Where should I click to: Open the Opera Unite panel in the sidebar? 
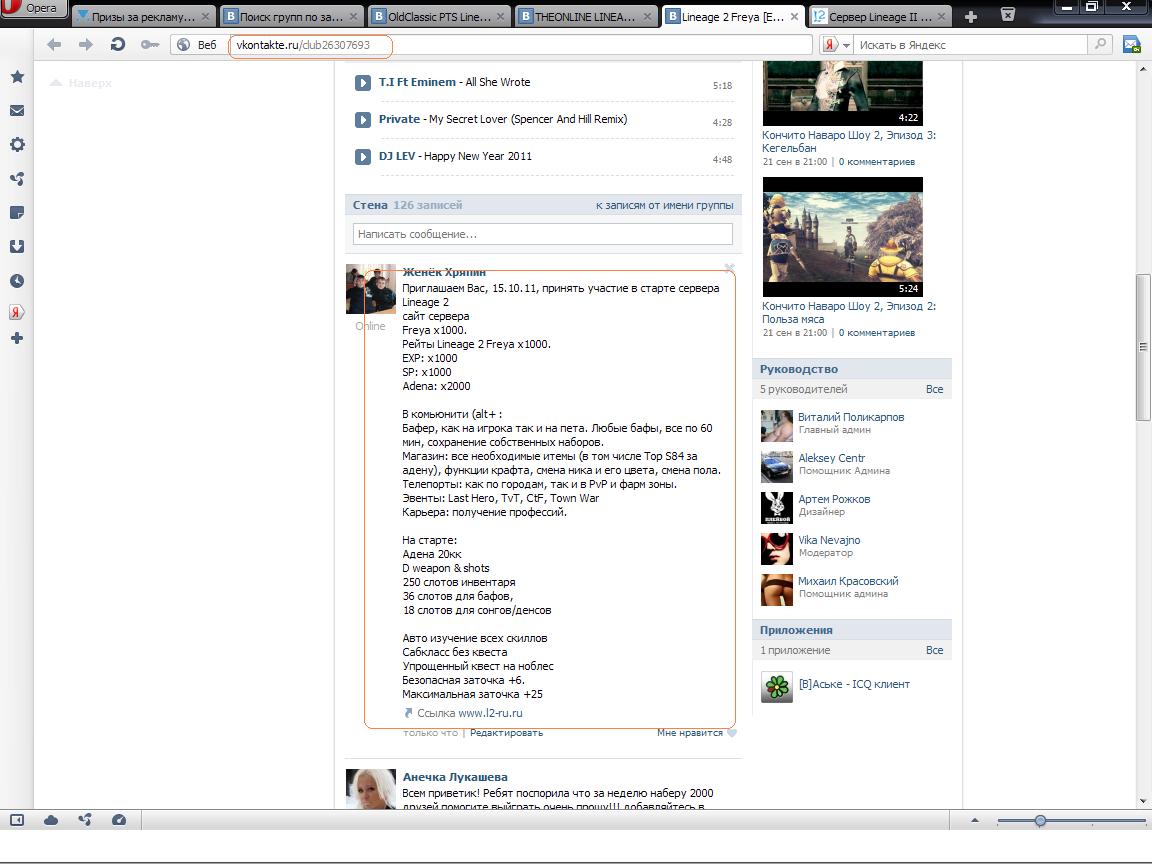(x=17, y=179)
